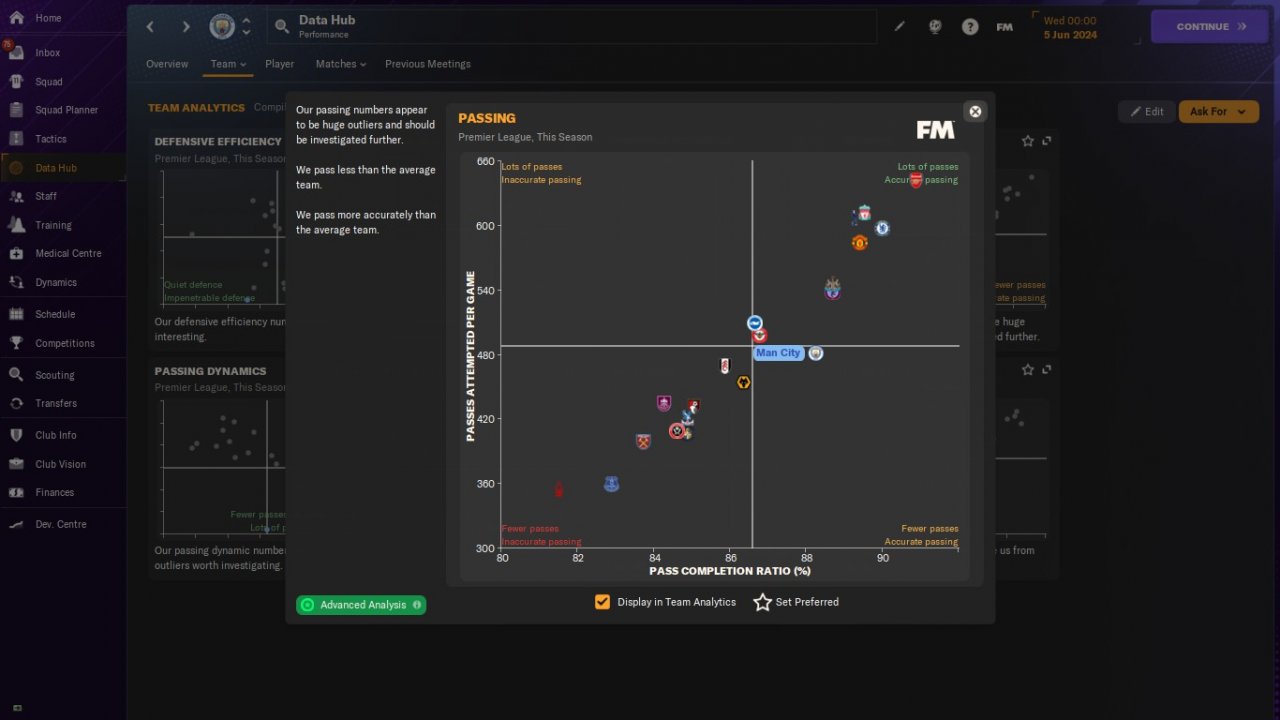The height and width of the screenshot is (720, 1280).
Task: Click the Nottingham Forest badge on chart
Action: 559,489
